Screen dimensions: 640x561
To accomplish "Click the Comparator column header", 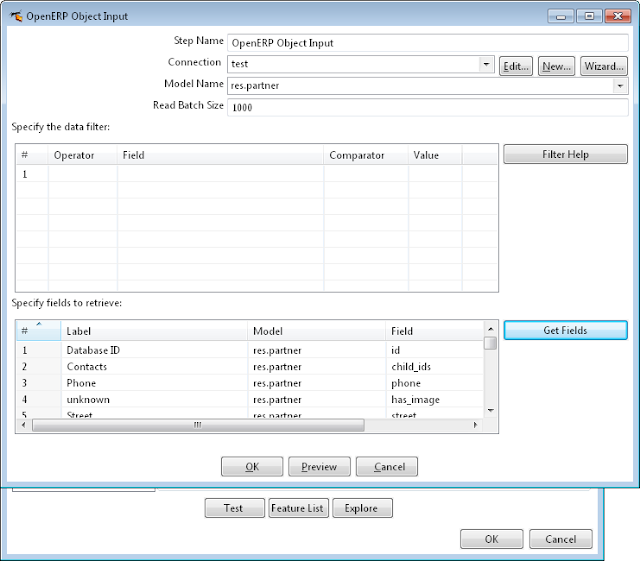I will [x=366, y=155].
